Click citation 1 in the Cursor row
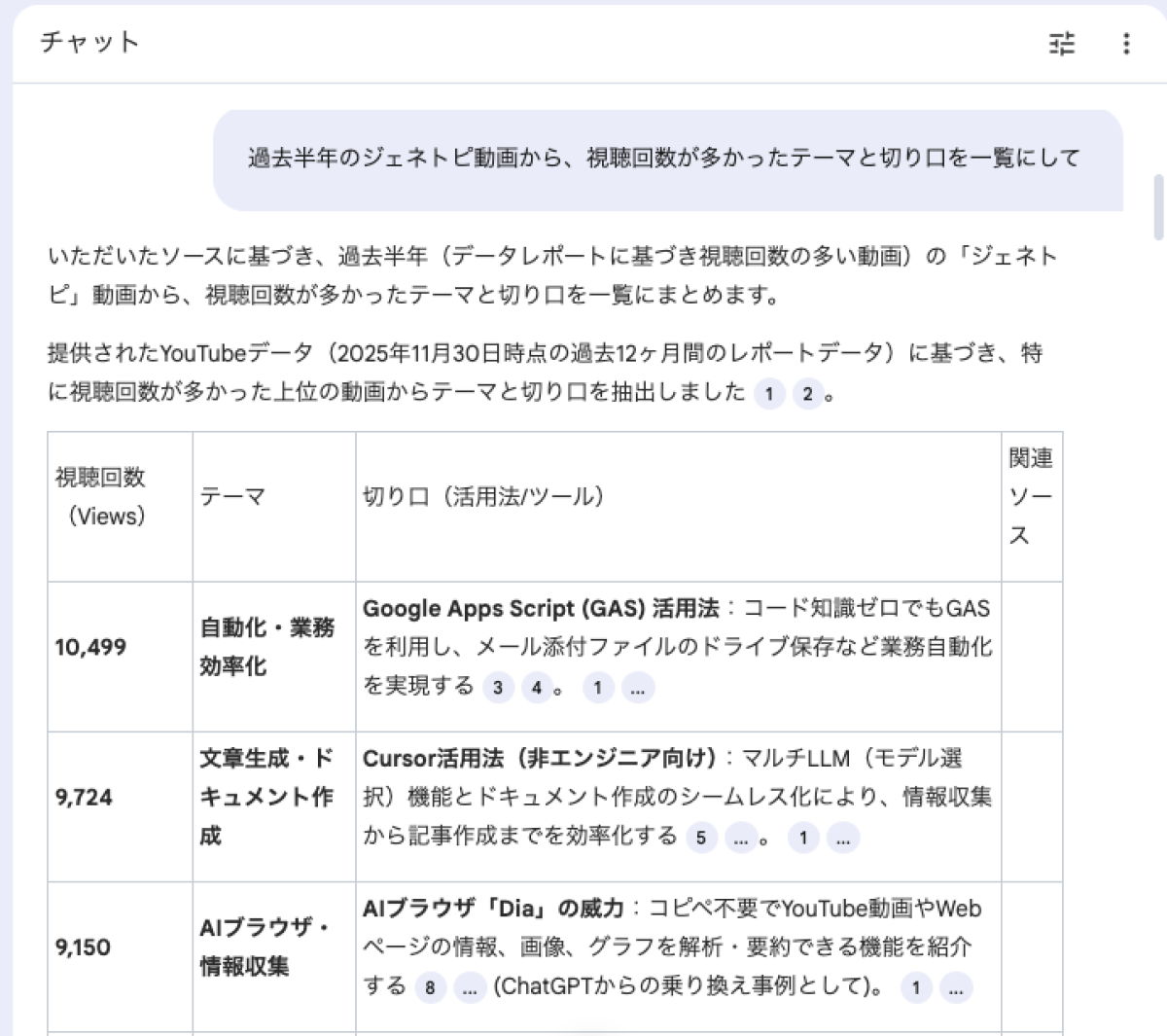The image size is (1167, 1036). click(x=803, y=838)
